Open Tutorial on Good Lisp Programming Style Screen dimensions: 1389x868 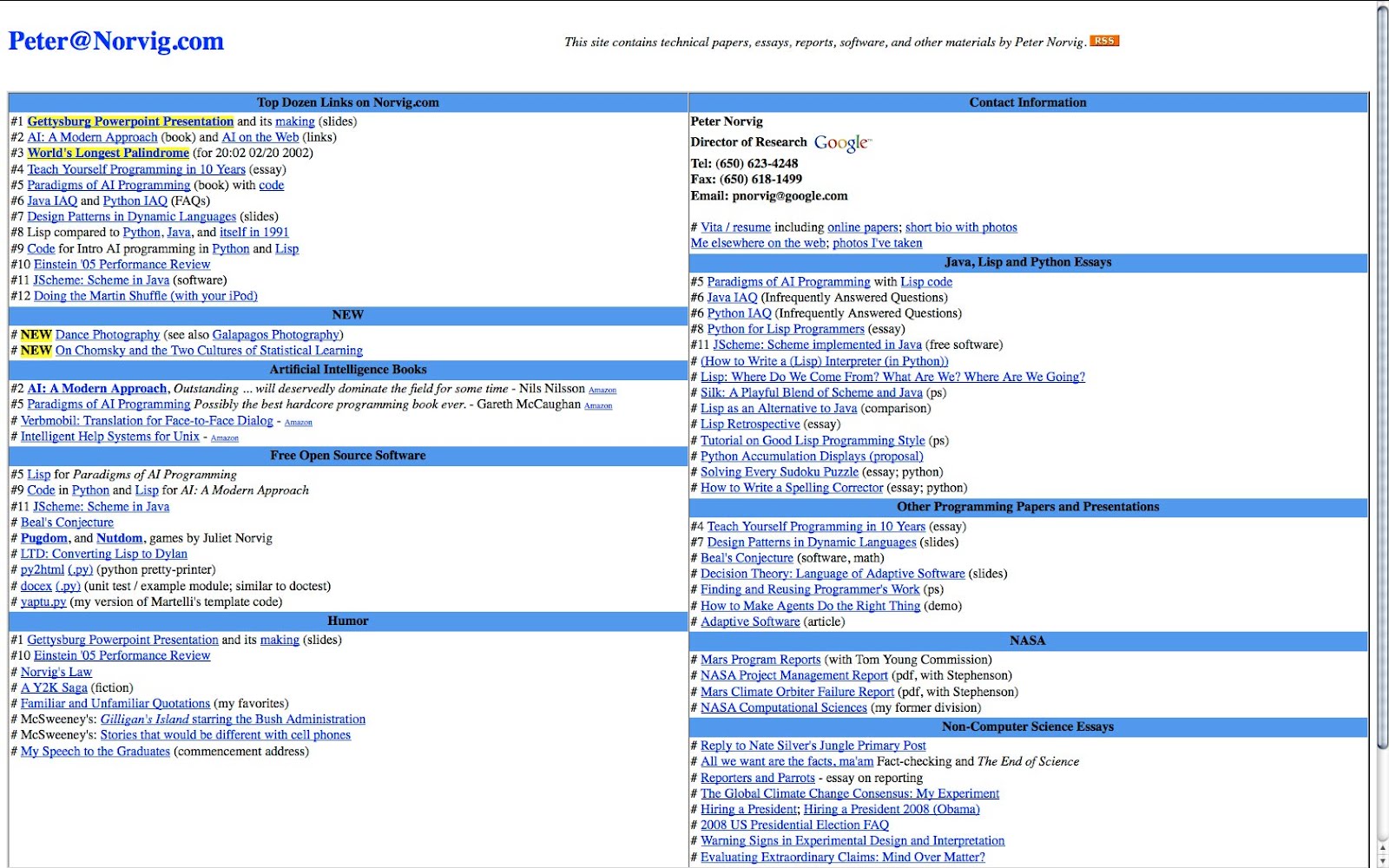pos(813,441)
